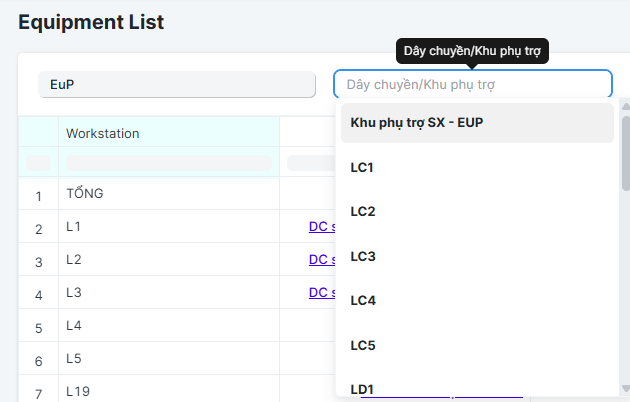Click the Workstation column filter box
630x402 pixels.
168,162
